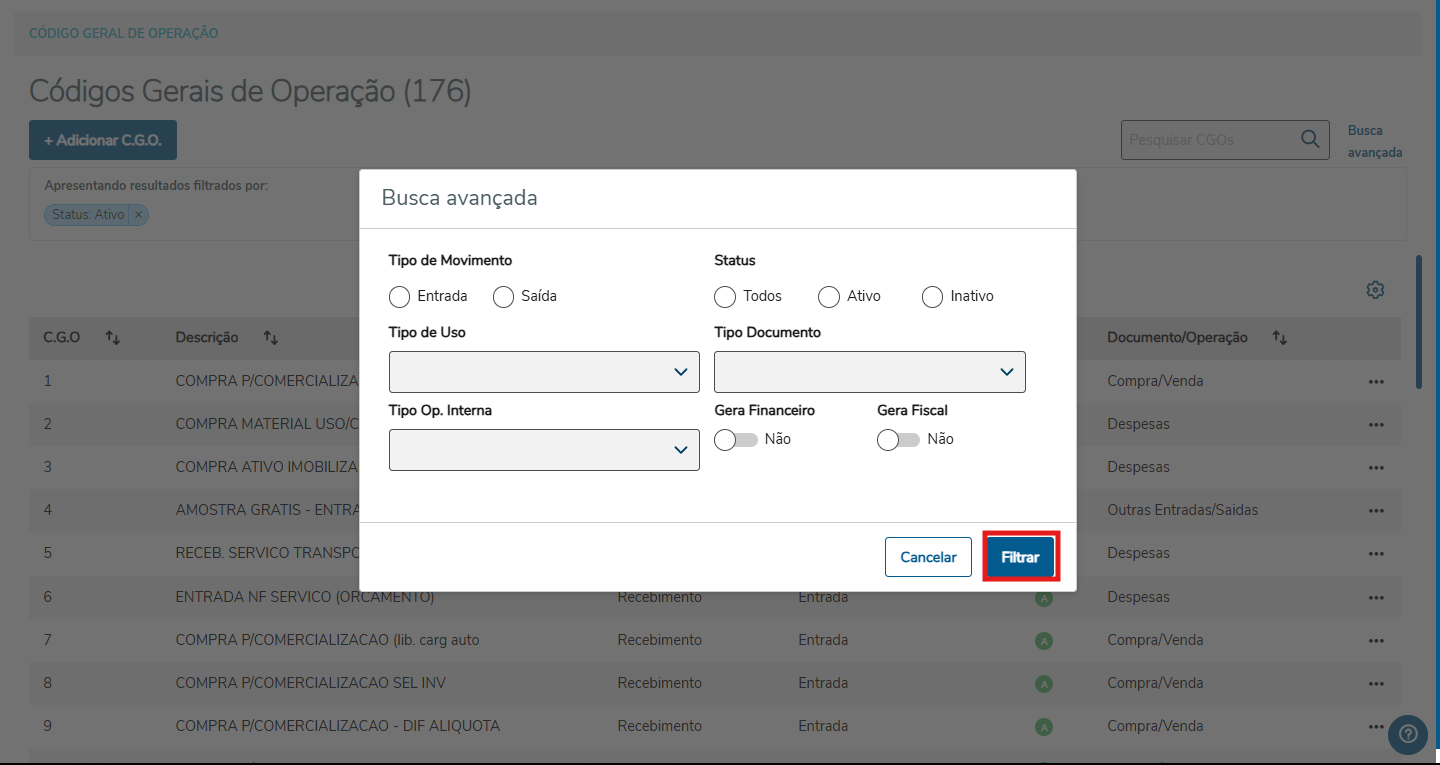The height and width of the screenshot is (765, 1440).
Task: Click the Pesquisar CGOs search field
Action: [1208, 140]
